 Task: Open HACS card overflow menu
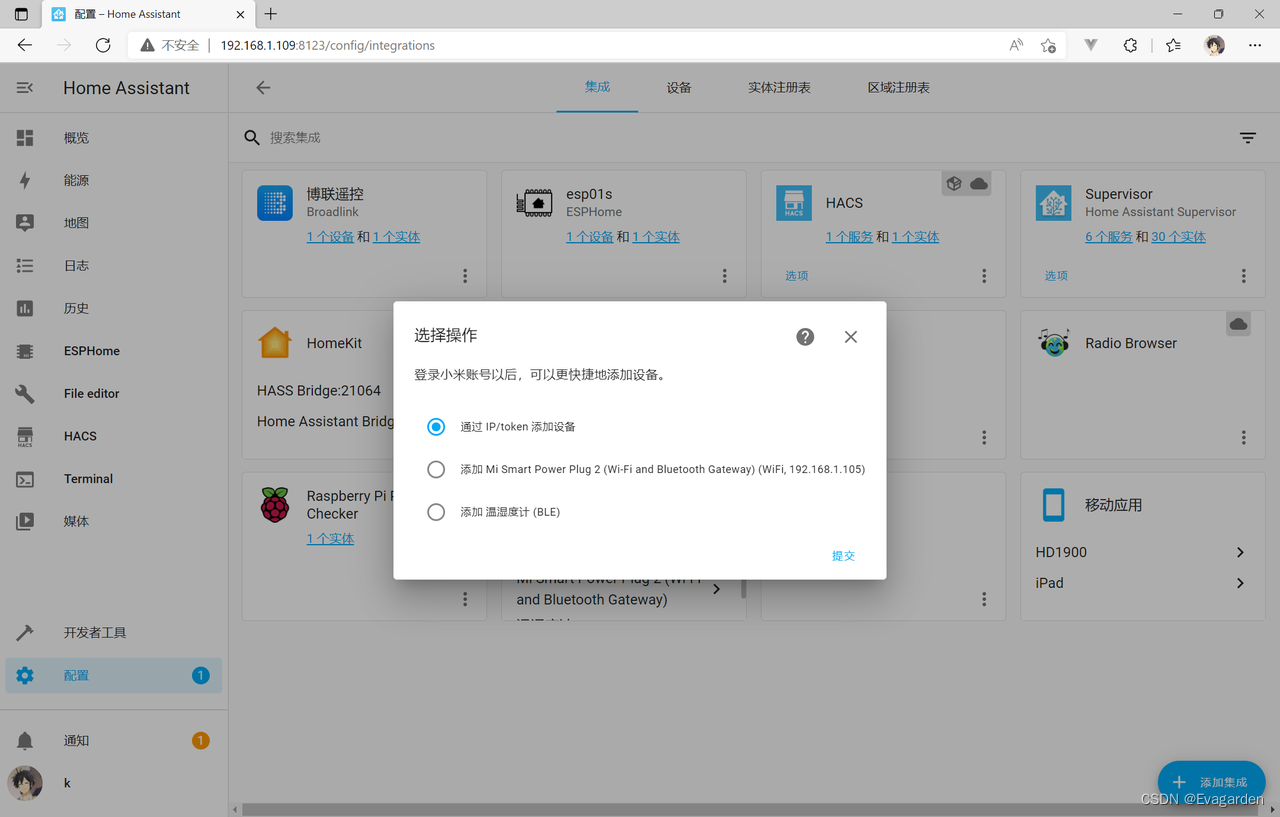[x=984, y=276]
